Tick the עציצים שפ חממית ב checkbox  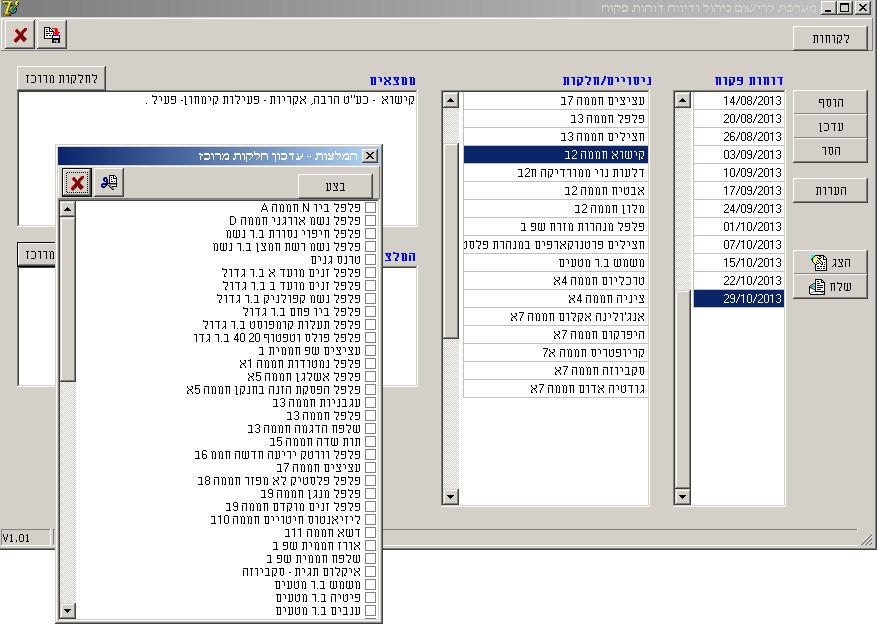[x=370, y=351]
